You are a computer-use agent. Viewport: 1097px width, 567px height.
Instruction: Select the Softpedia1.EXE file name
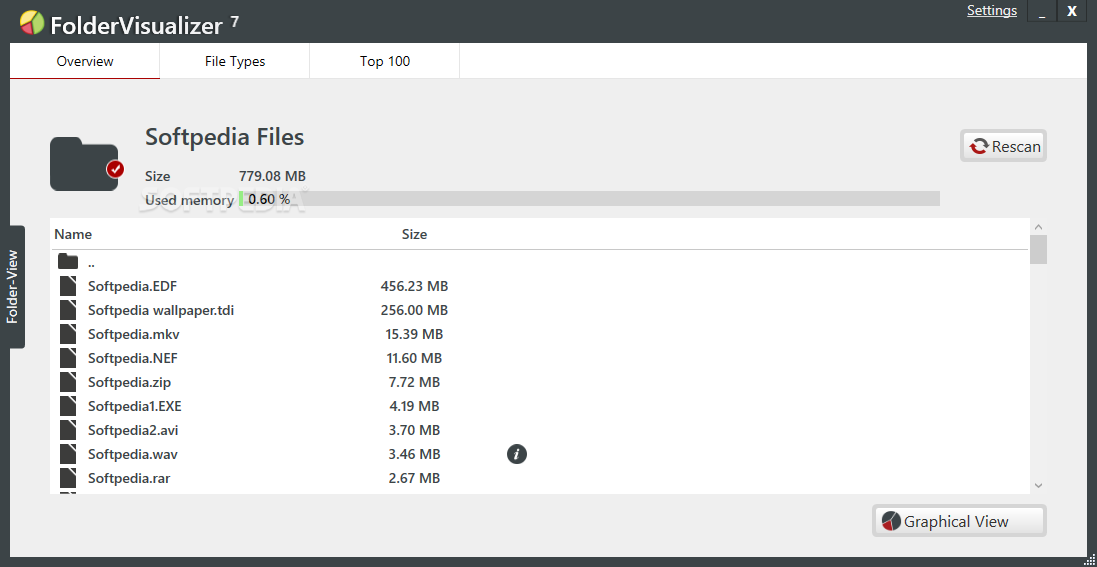coord(135,406)
